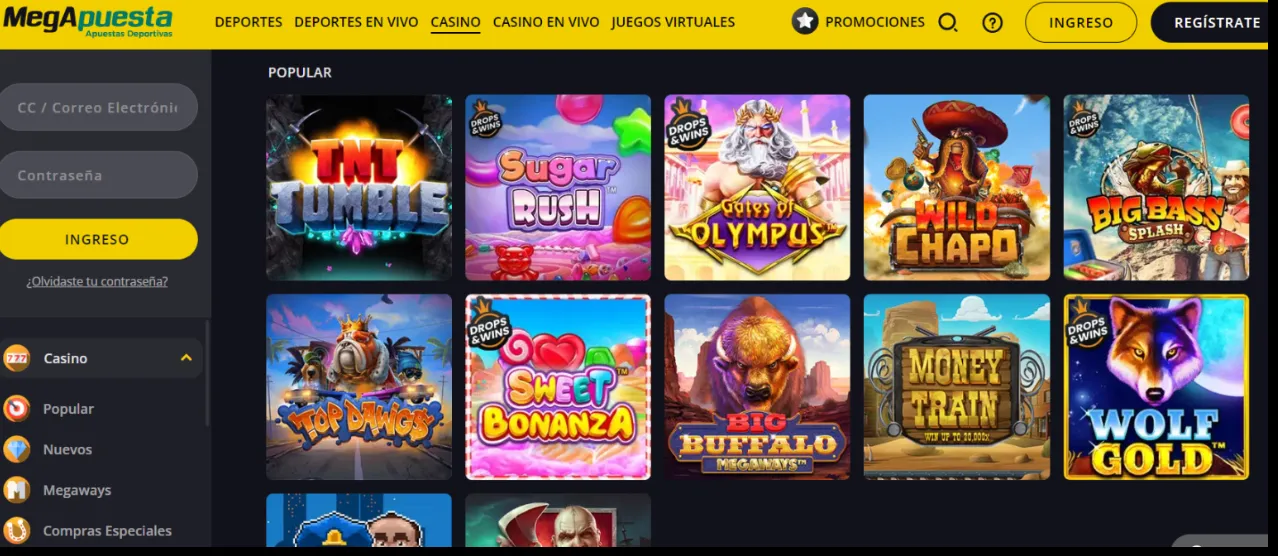Open the forgot password link
The height and width of the screenshot is (556, 1278).
[97, 281]
